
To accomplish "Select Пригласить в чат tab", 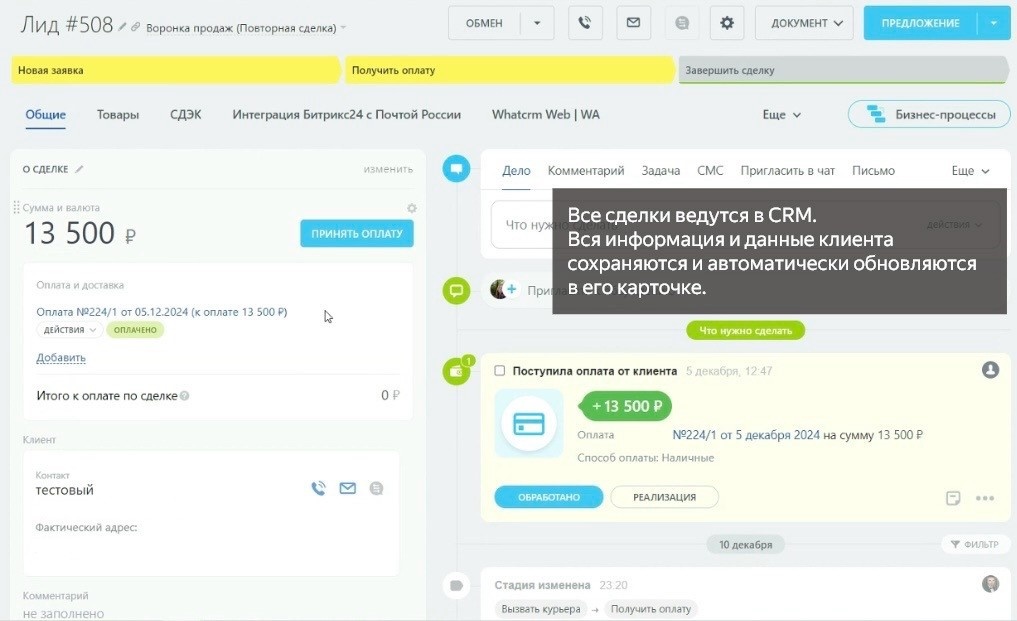I will (787, 171).
